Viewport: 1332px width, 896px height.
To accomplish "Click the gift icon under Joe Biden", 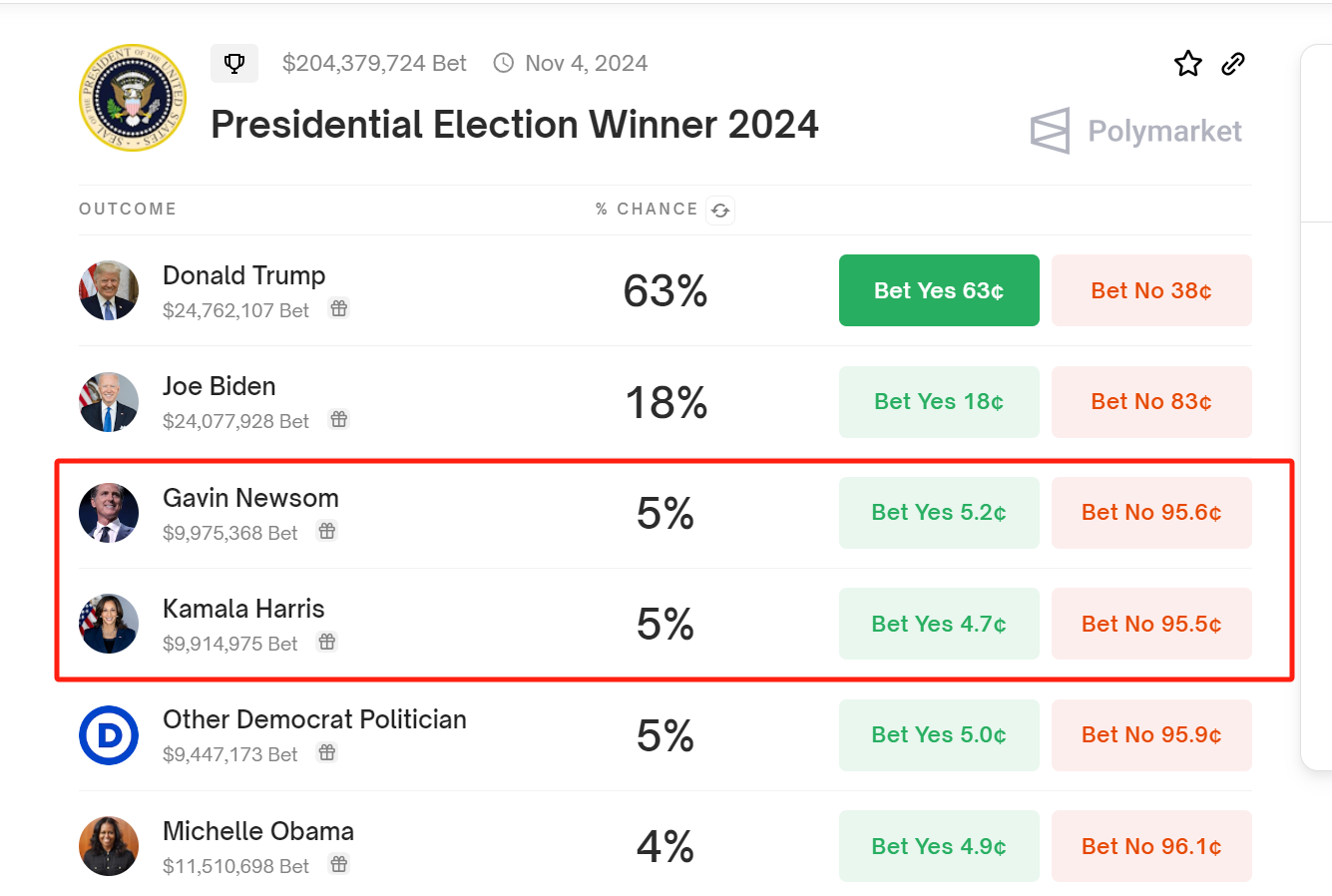I will tap(339, 419).
